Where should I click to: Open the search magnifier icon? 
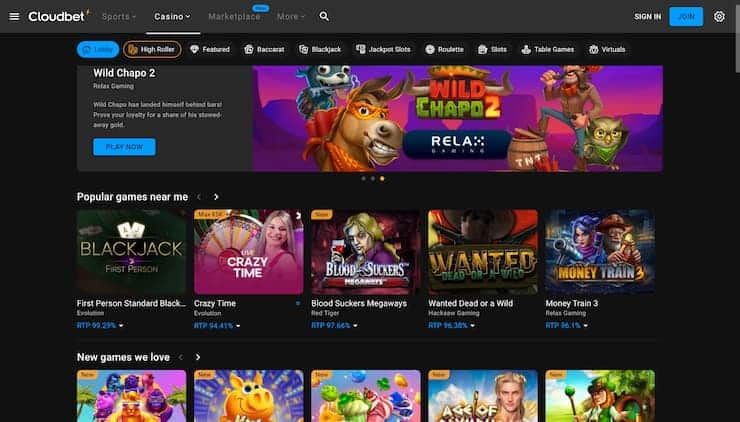[324, 17]
